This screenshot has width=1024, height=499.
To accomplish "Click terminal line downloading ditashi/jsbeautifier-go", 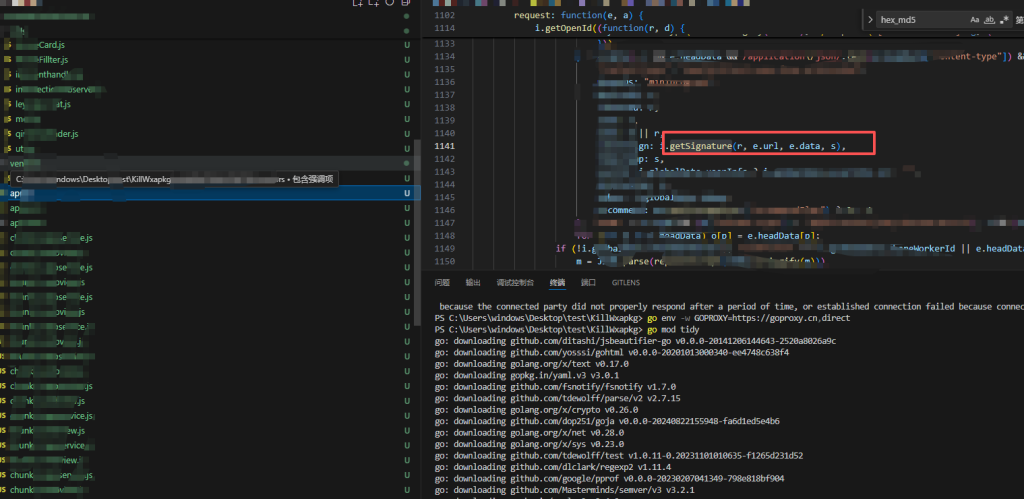I will tap(635, 341).
